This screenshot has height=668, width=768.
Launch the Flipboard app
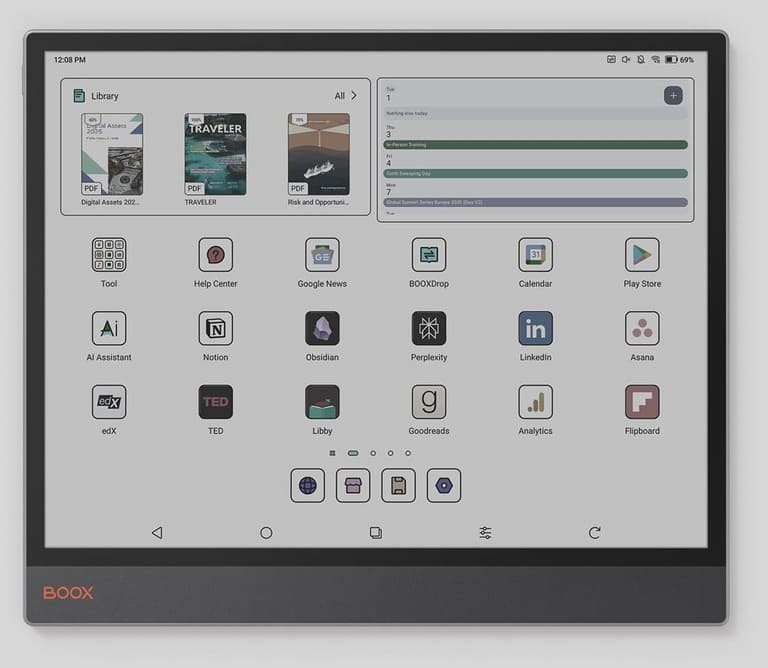point(642,402)
